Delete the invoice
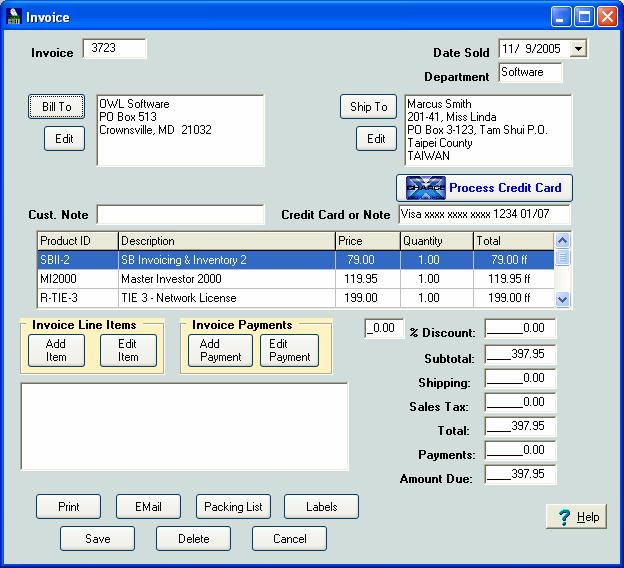The height and width of the screenshot is (568, 624). tap(193, 539)
